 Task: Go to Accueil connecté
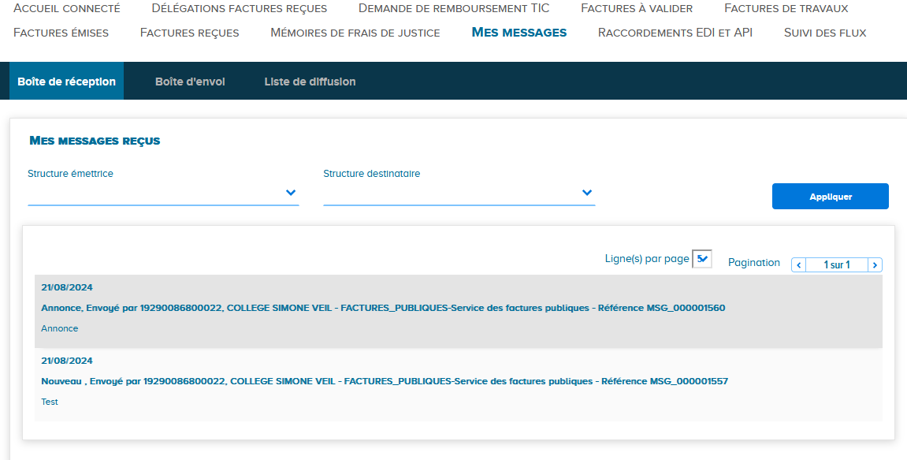(67, 8)
